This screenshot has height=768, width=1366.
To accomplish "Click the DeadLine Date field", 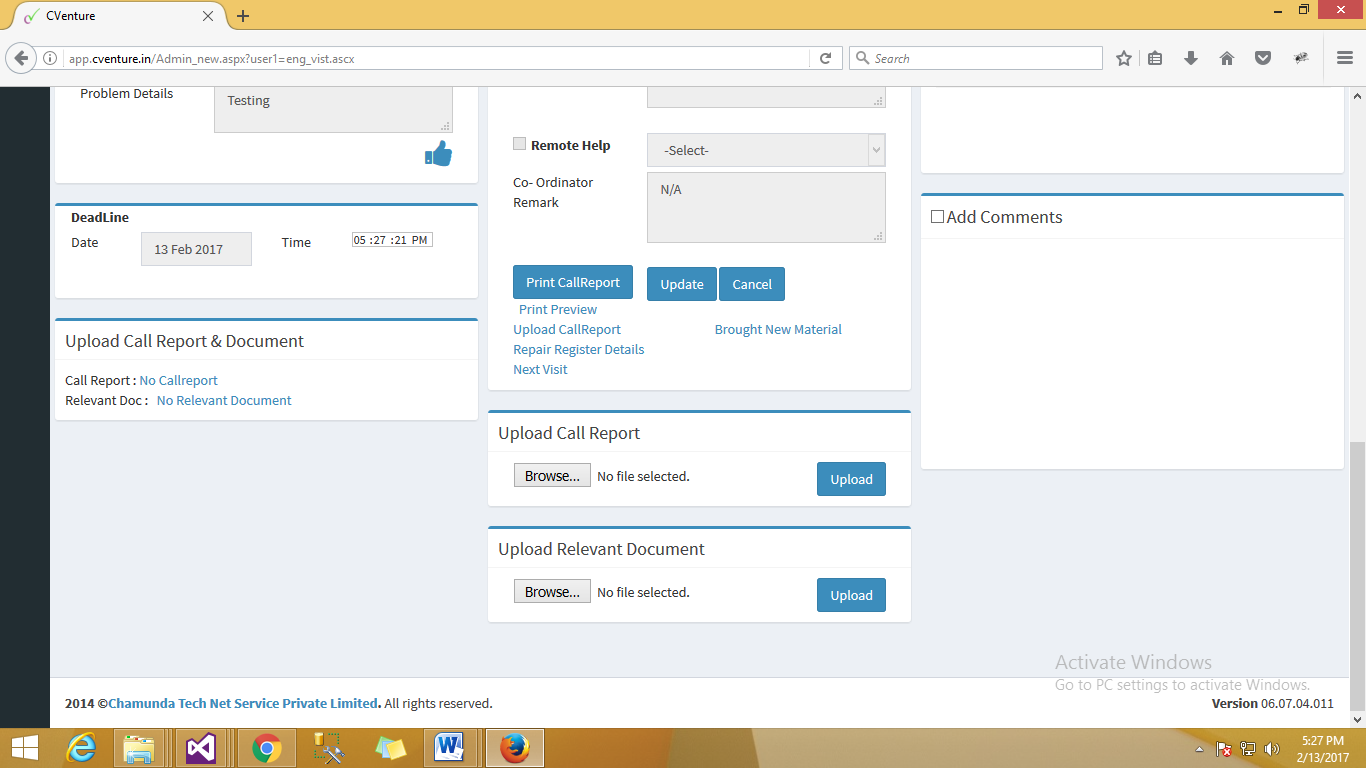I will pos(196,249).
